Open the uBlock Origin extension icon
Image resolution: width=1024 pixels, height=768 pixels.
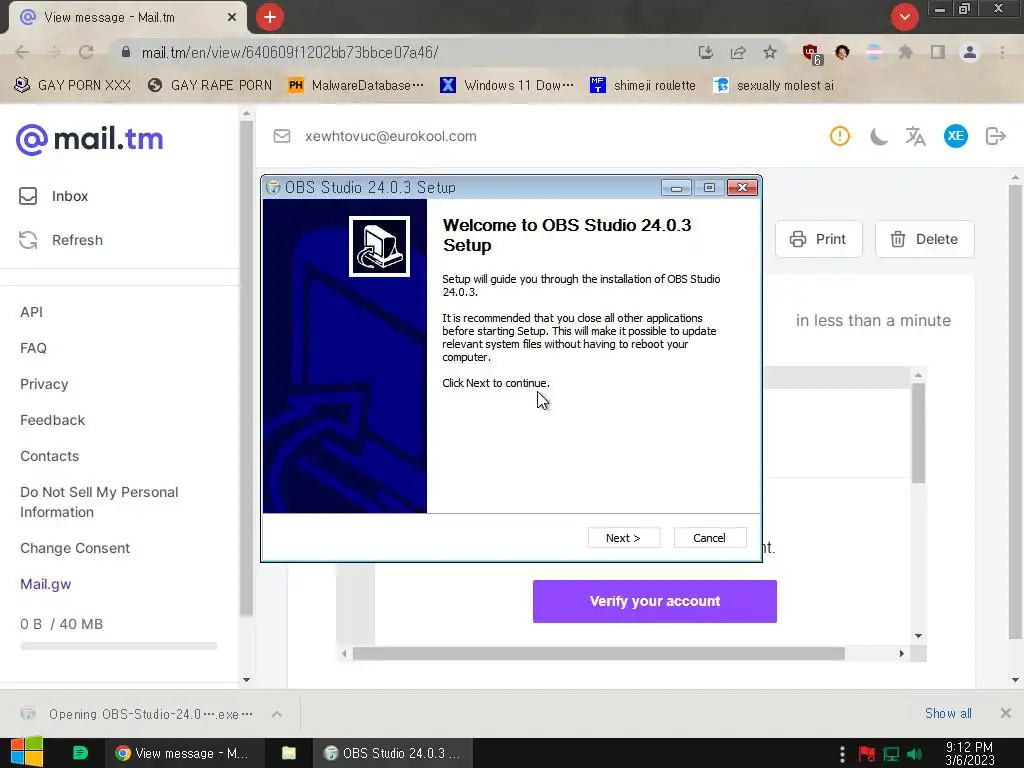tap(812, 53)
